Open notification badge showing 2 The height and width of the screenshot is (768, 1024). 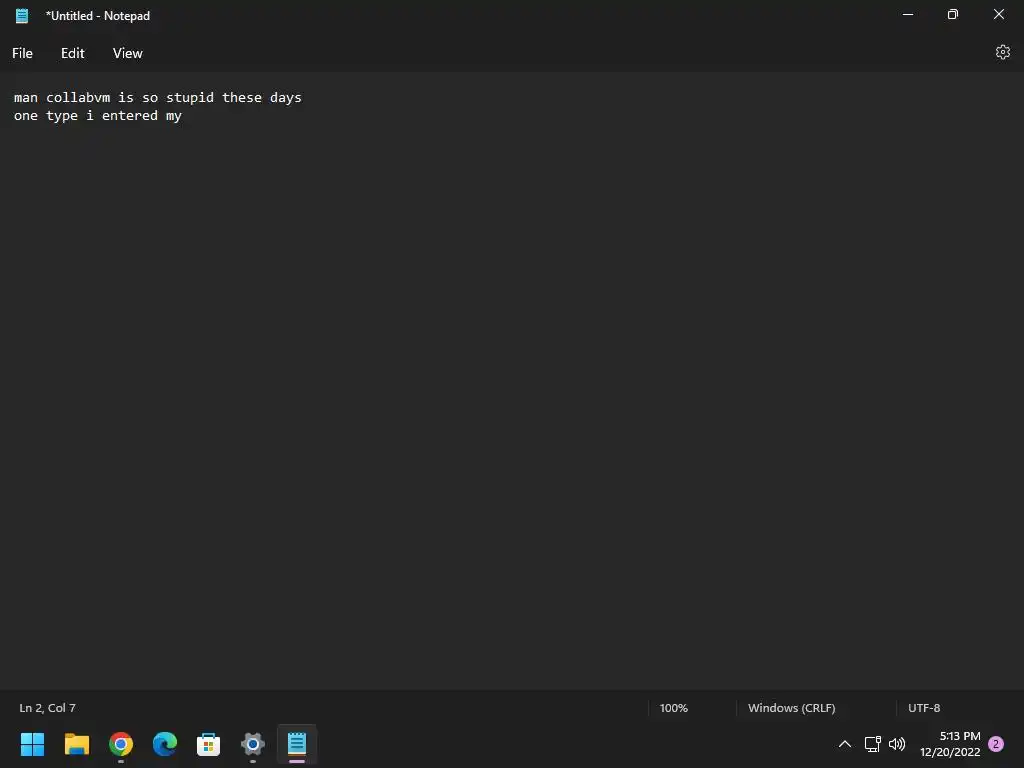pyautogui.click(x=996, y=744)
